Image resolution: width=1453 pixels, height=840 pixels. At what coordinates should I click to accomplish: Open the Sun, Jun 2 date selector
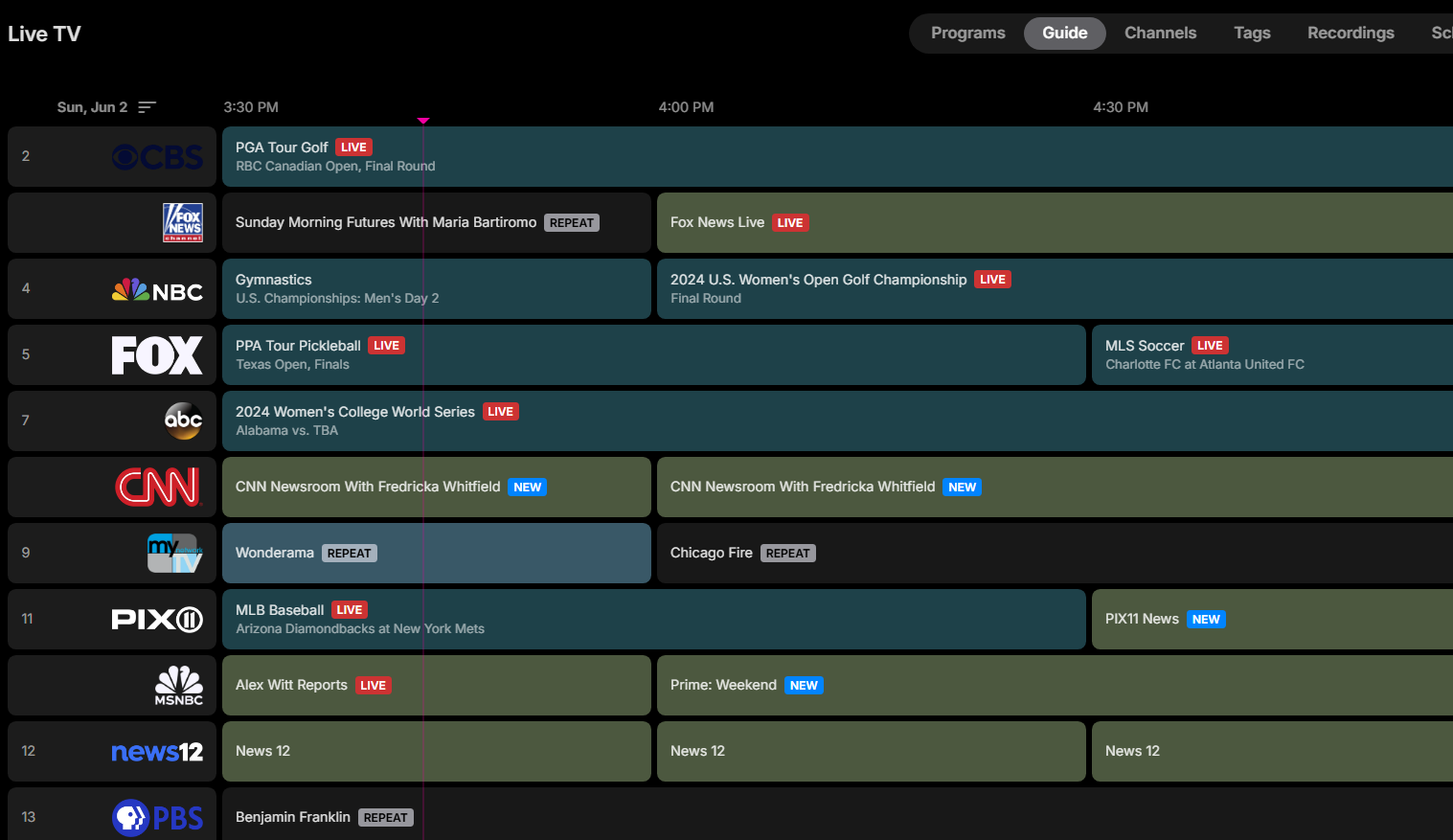coord(92,106)
